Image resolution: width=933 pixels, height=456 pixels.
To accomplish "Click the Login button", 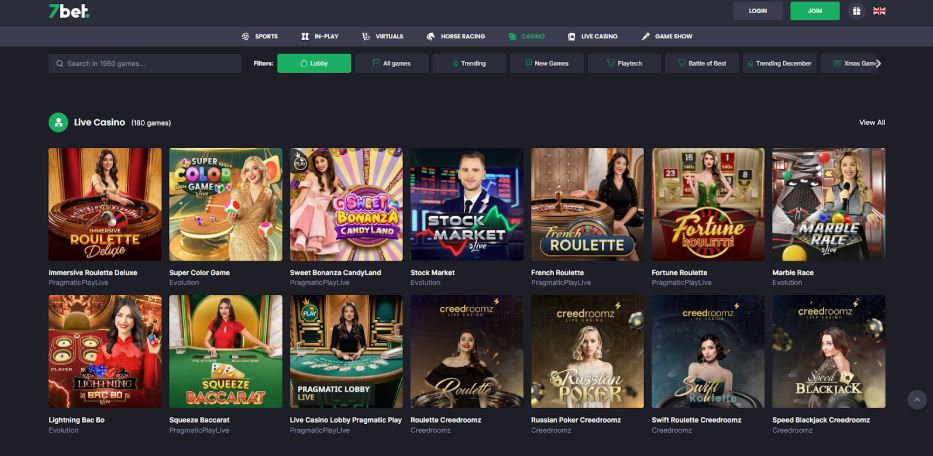I will [x=757, y=11].
